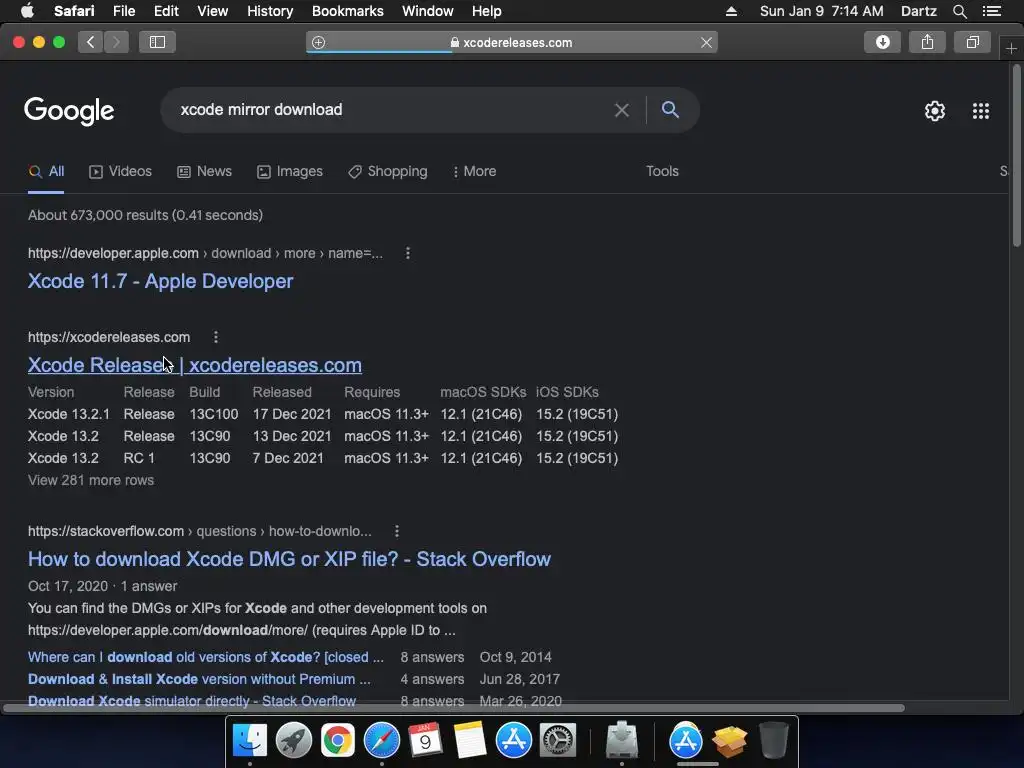This screenshot has width=1024, height=768.
Task: Open the Edit menu
Action: tap(166, 11)
